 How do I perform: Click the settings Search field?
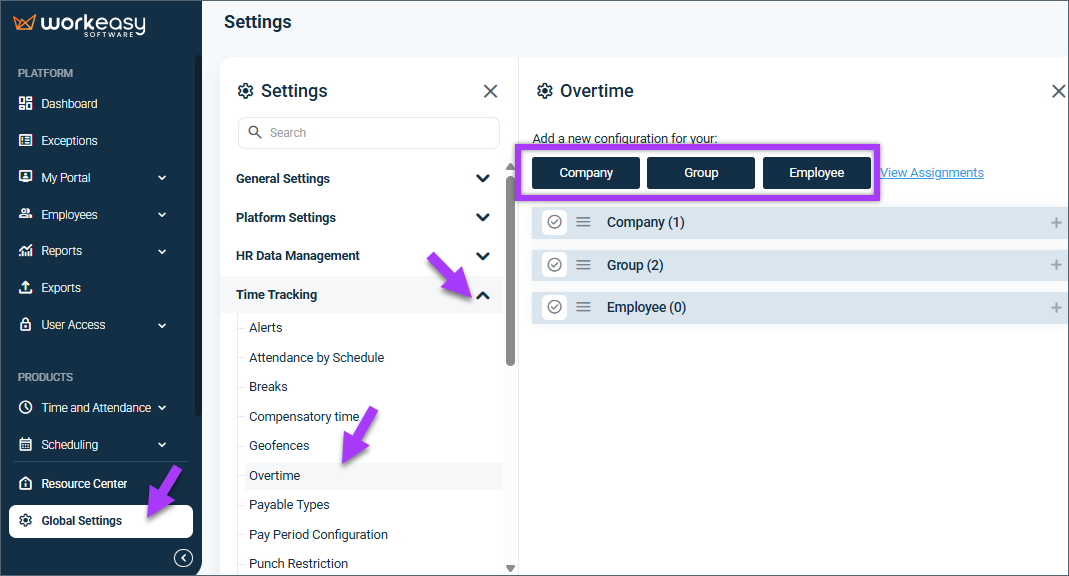(369, 133)
